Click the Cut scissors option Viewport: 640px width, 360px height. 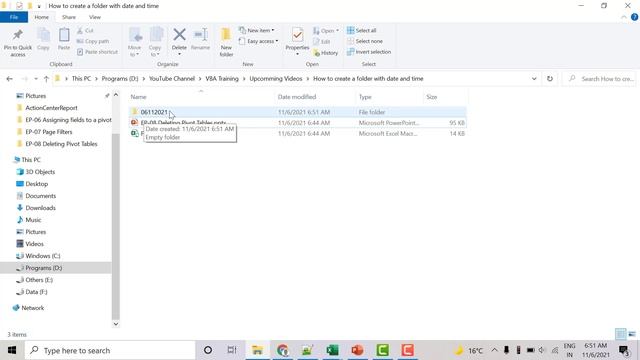pos(85,31)
